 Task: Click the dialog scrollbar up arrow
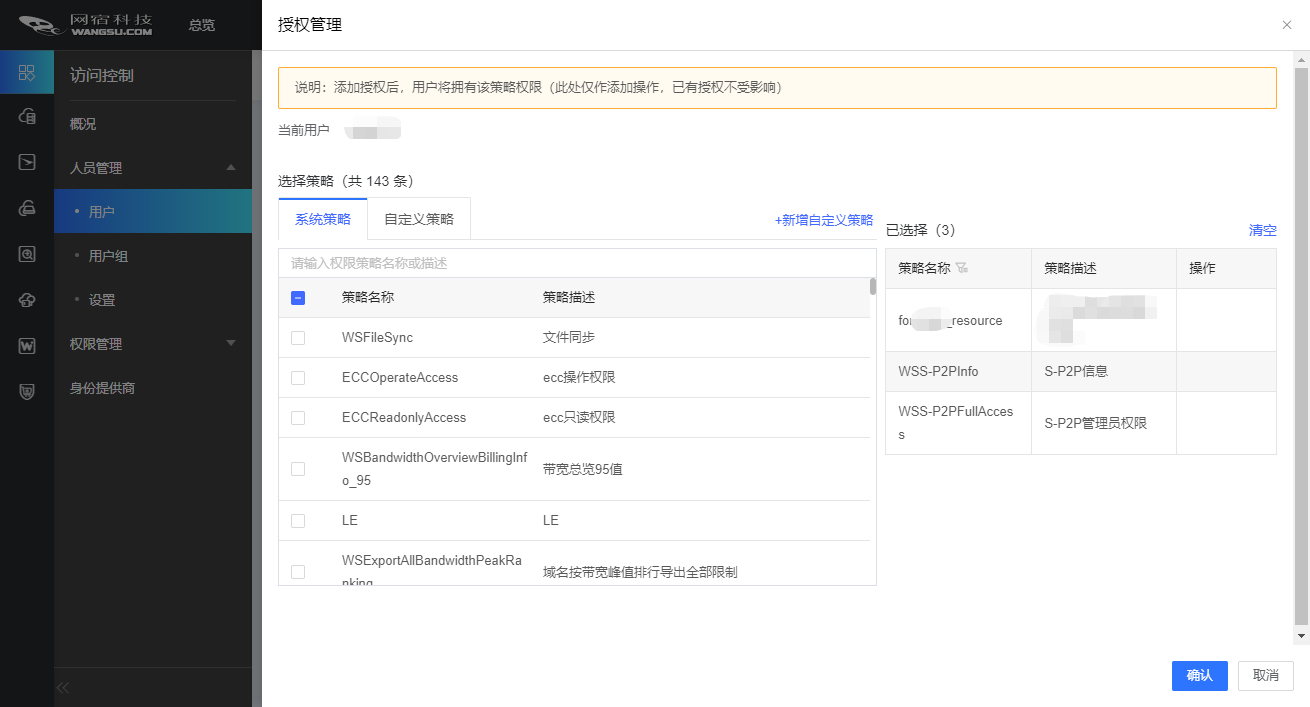1301,59
